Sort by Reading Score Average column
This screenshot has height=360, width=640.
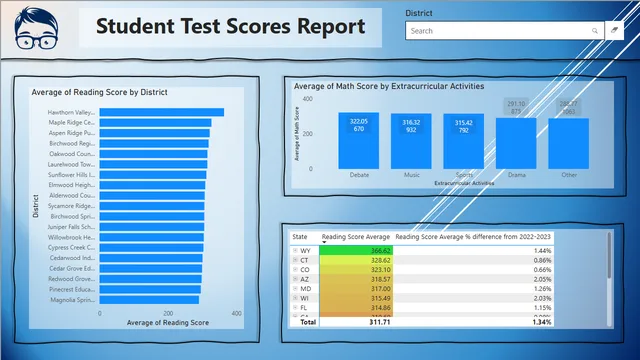tap(356, 237)
